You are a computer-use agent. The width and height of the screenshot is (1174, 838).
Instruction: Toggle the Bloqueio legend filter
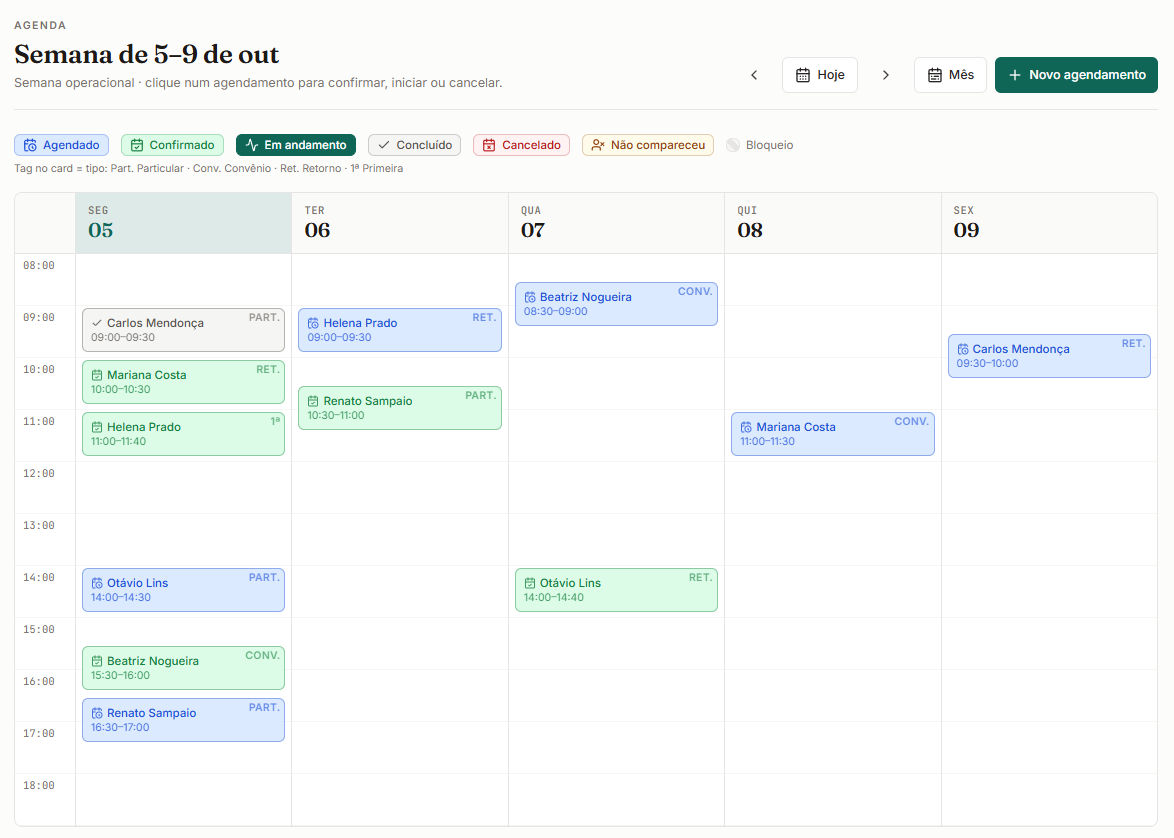[759, 145]
